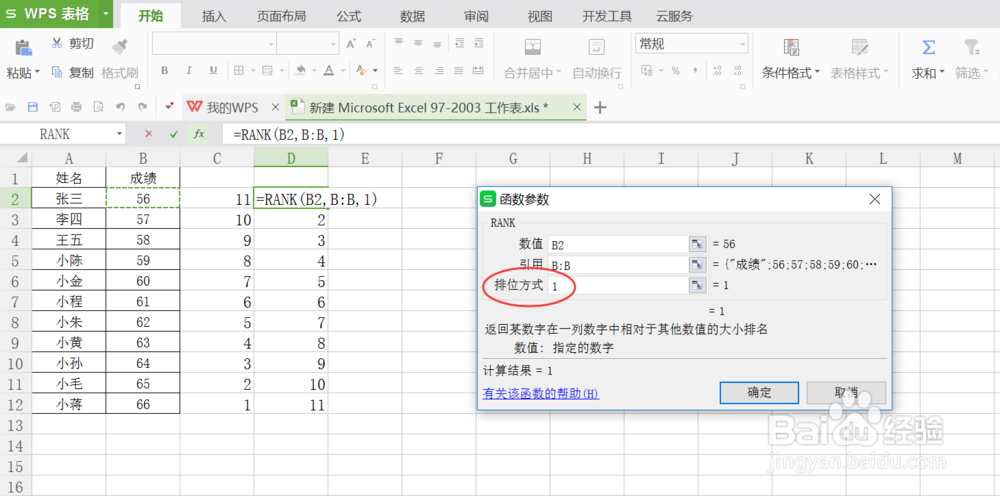Click the undo arrow icon

pyautogui.click(x=121, y=107)
